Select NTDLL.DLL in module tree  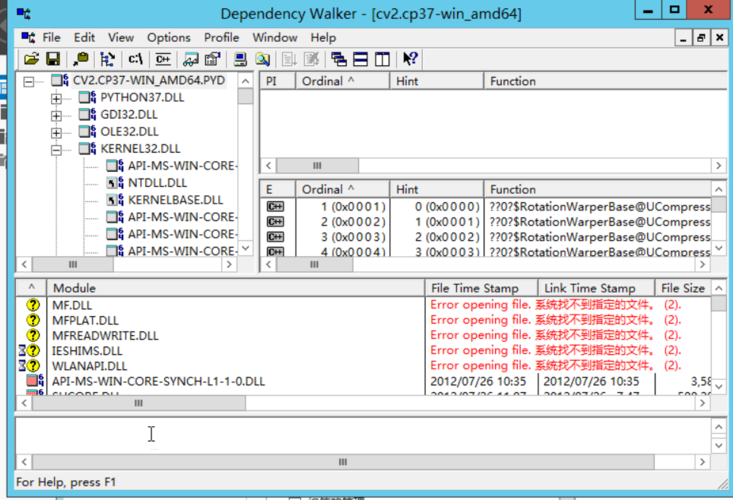point(158,183)
